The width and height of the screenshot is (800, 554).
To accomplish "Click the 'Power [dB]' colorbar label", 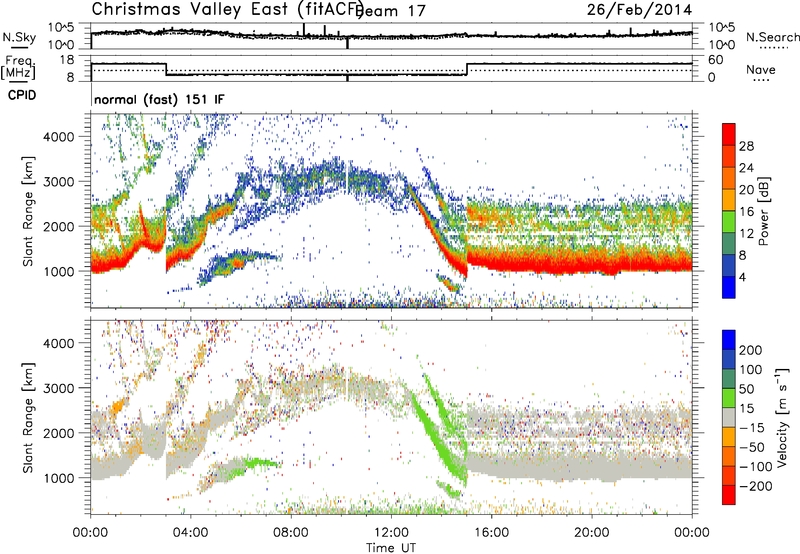I will 763,211.
